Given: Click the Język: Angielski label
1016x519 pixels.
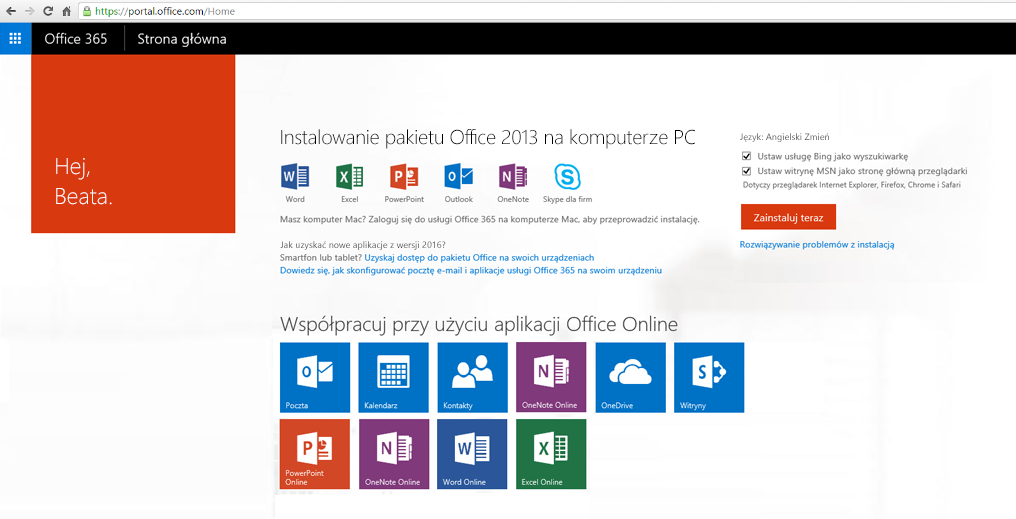Looking at the screenshot, I should [770, 137].
